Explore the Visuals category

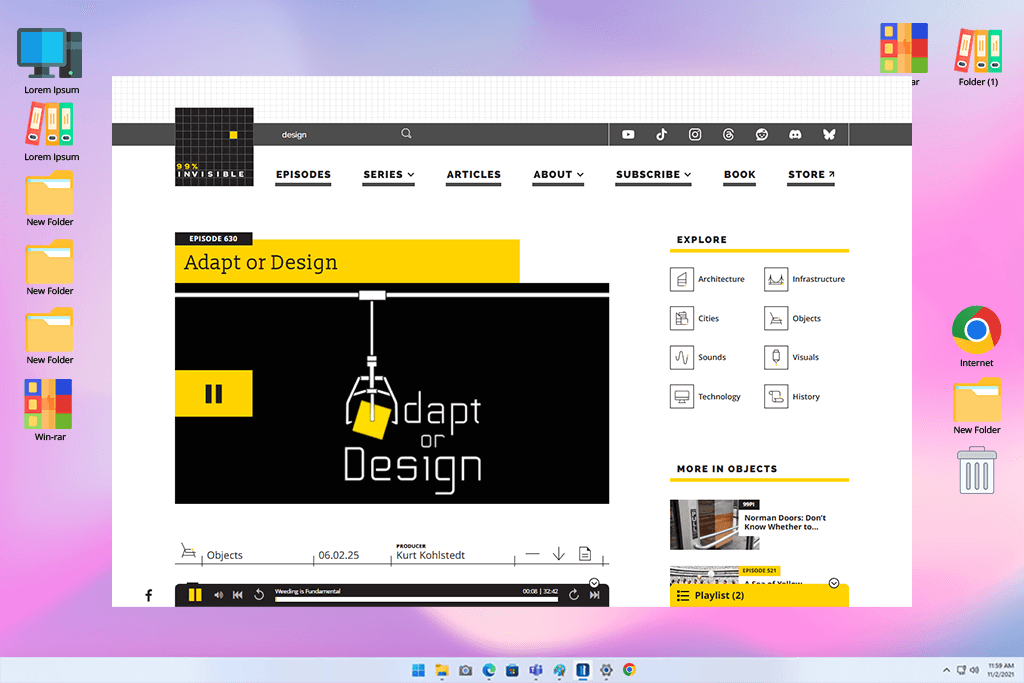pyautogui.click(x=792, y=357)
